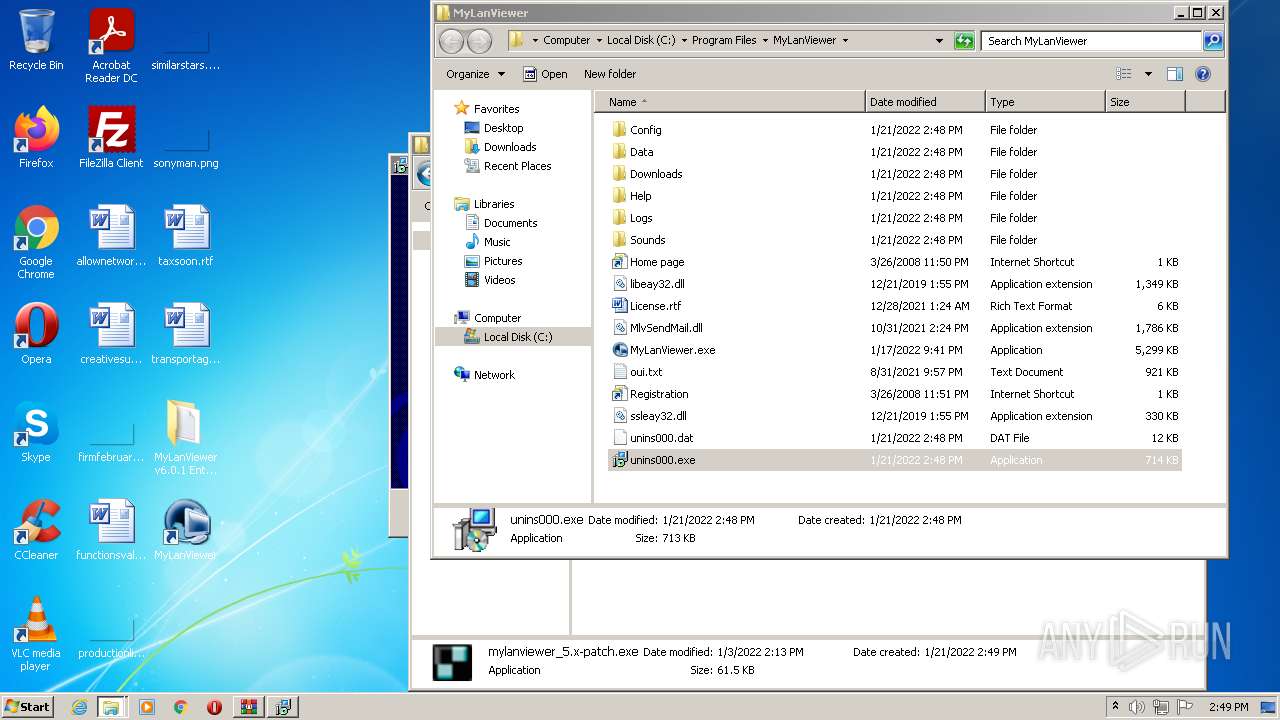Open Explorer Help question mark icon
Image resolution: width=1280 pixels, height=720 pixels.
[1203, 74]
